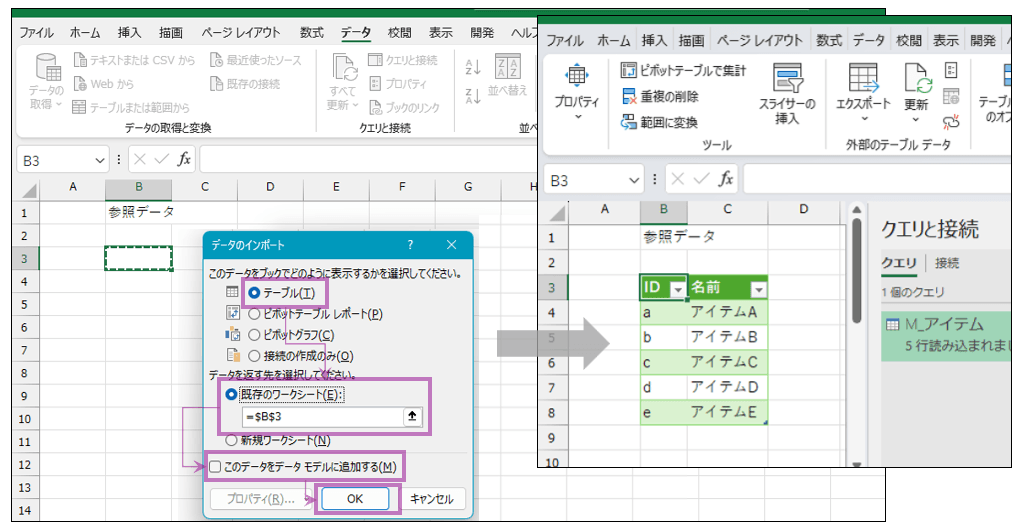Click the すべて更新 refresh all icon

344,68
